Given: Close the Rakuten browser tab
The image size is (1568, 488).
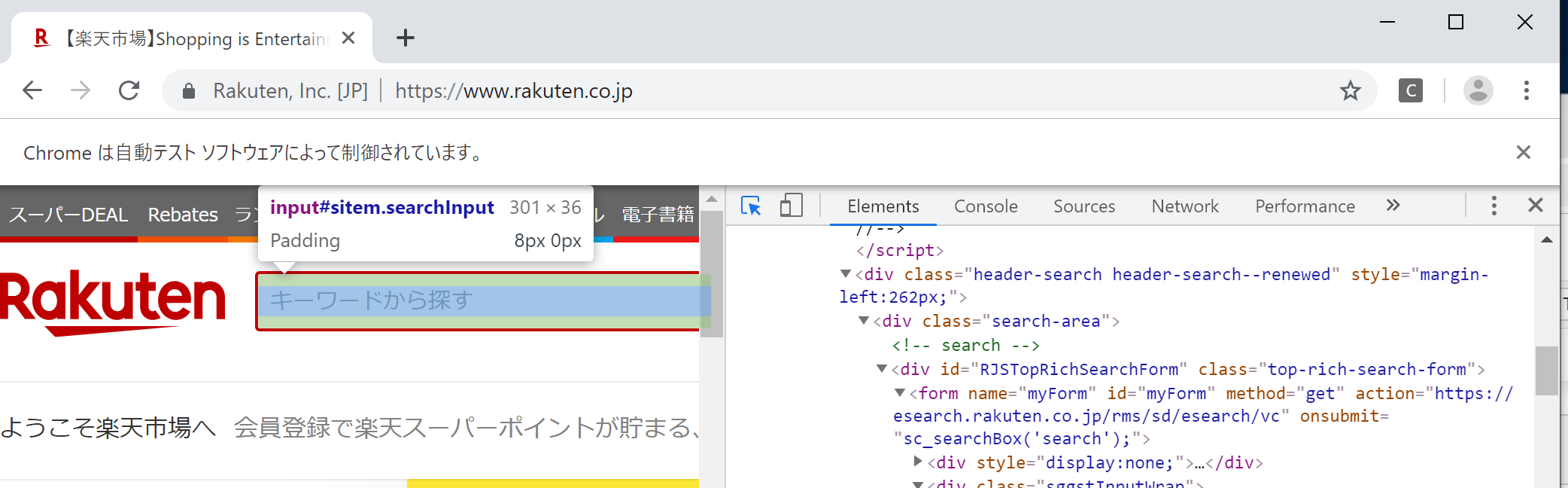Looking at the screenshot, I should tap(348, 38).
